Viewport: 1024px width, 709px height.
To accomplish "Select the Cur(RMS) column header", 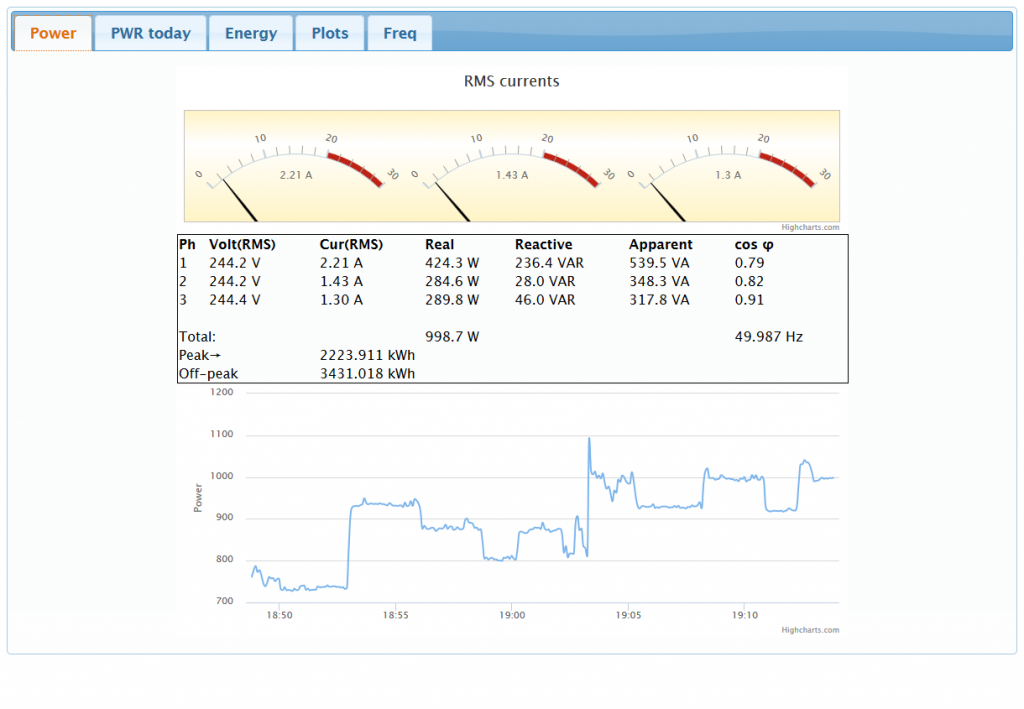I will pyautogui.click(x=351, y=244).
